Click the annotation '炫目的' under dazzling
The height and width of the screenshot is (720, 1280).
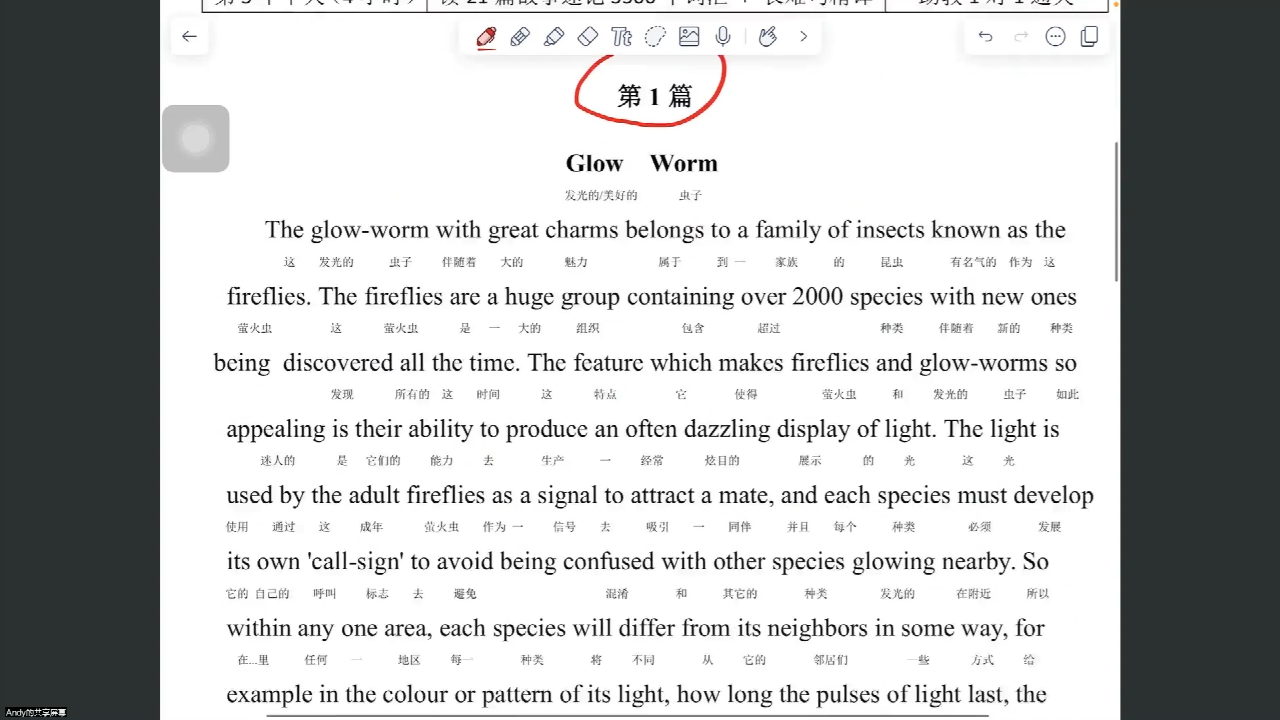722,461
